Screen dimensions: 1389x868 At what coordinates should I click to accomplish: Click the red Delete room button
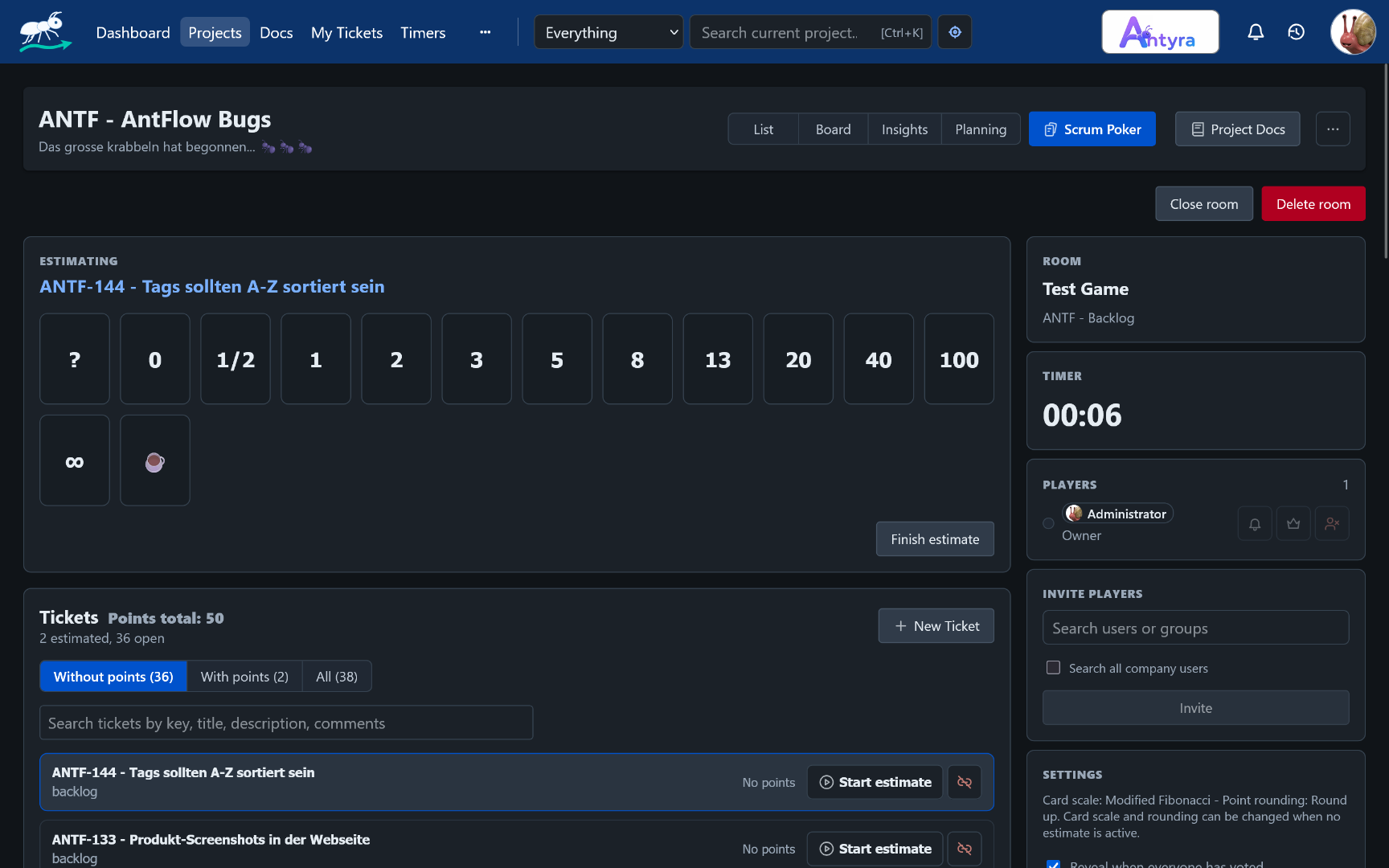point(1313,204)
